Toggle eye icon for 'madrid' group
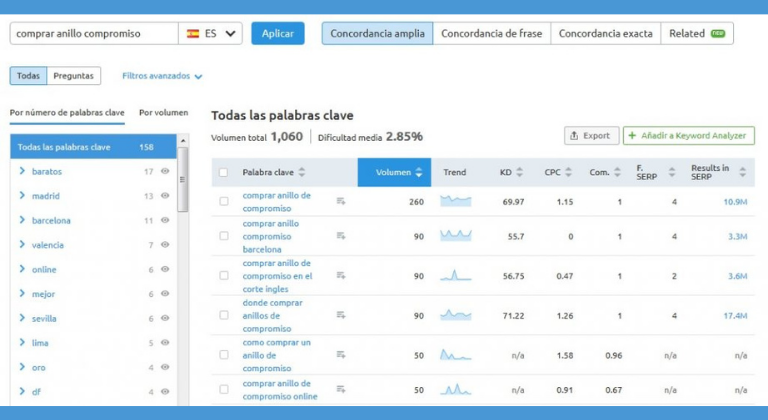Viewport: 768px width, 420px height. (165, 196)
